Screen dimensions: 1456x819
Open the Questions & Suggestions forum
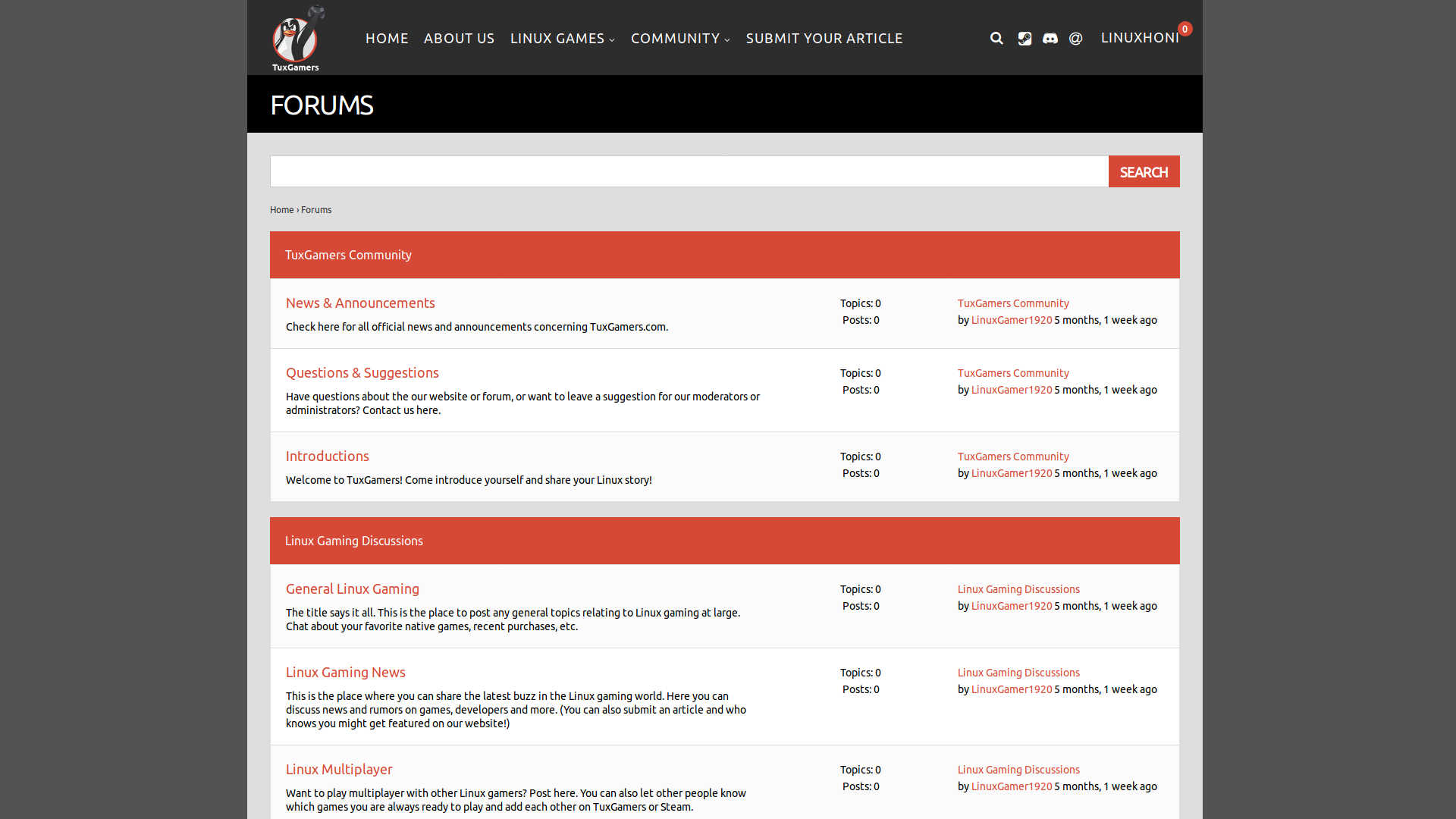click(x=362, y=373)
